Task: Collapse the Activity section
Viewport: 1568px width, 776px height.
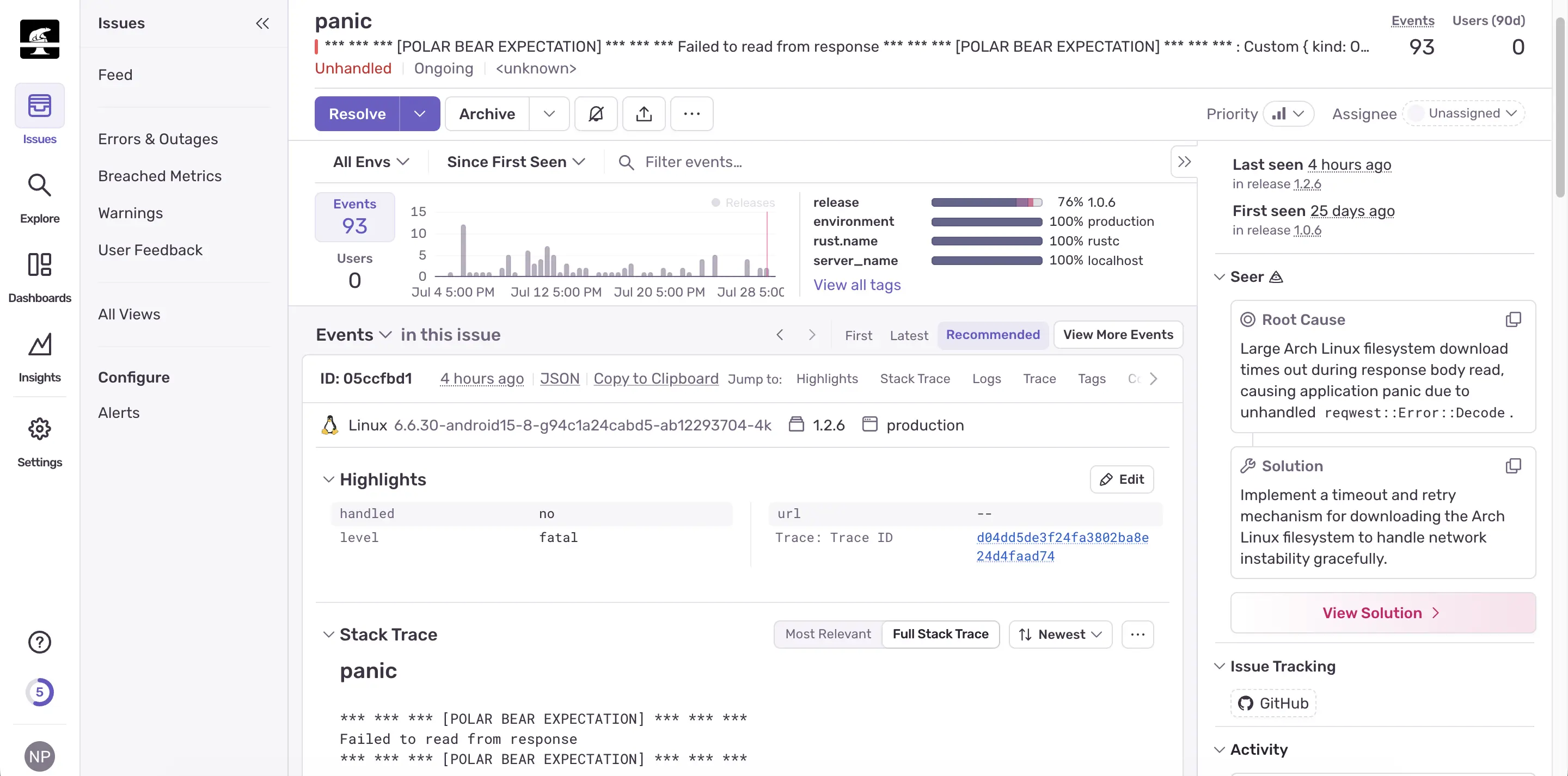Action: click(x=1219, y=750)
